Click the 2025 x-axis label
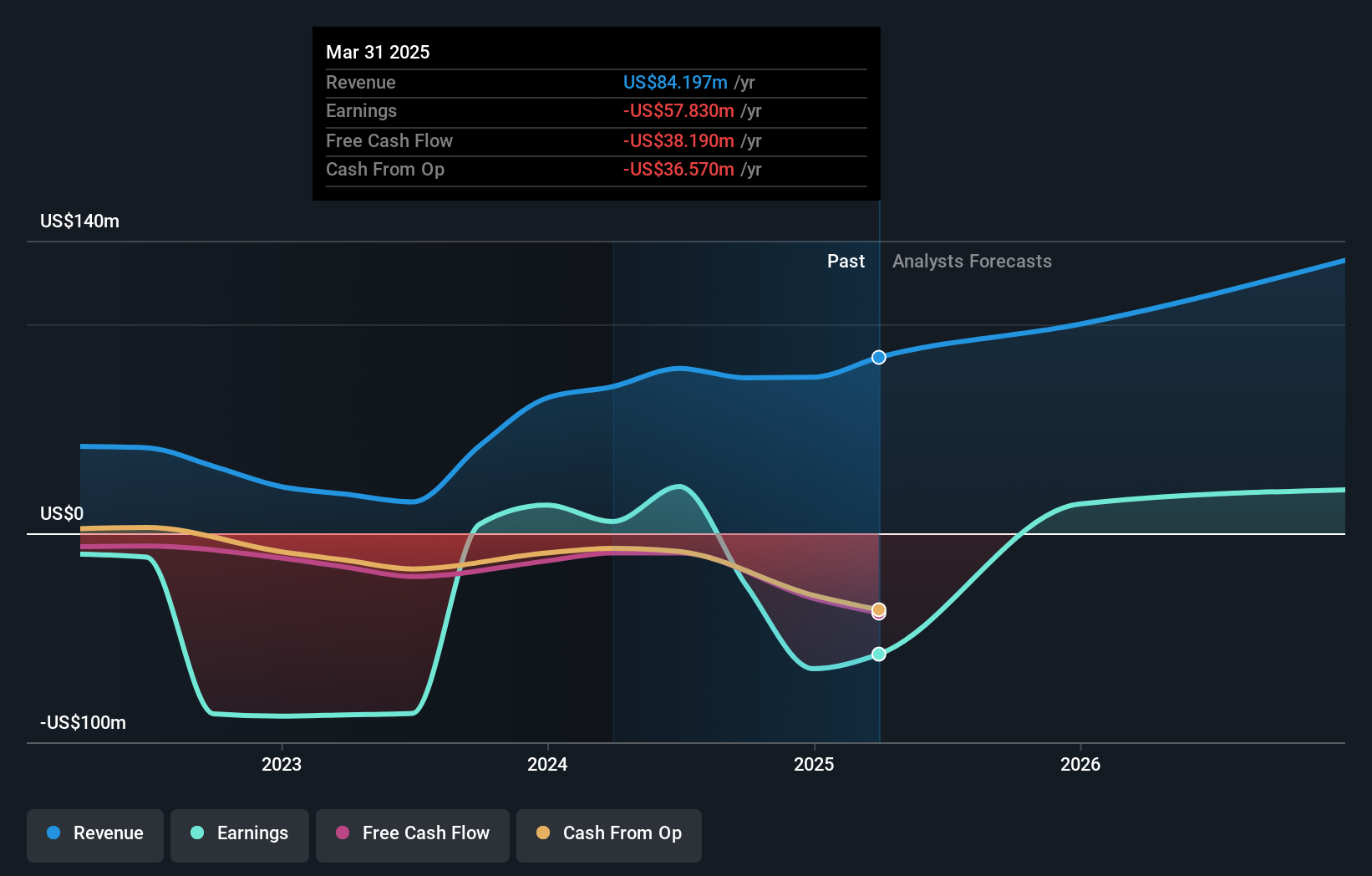The height and width of the screenshot is (876, 1372). click(814, 764)
